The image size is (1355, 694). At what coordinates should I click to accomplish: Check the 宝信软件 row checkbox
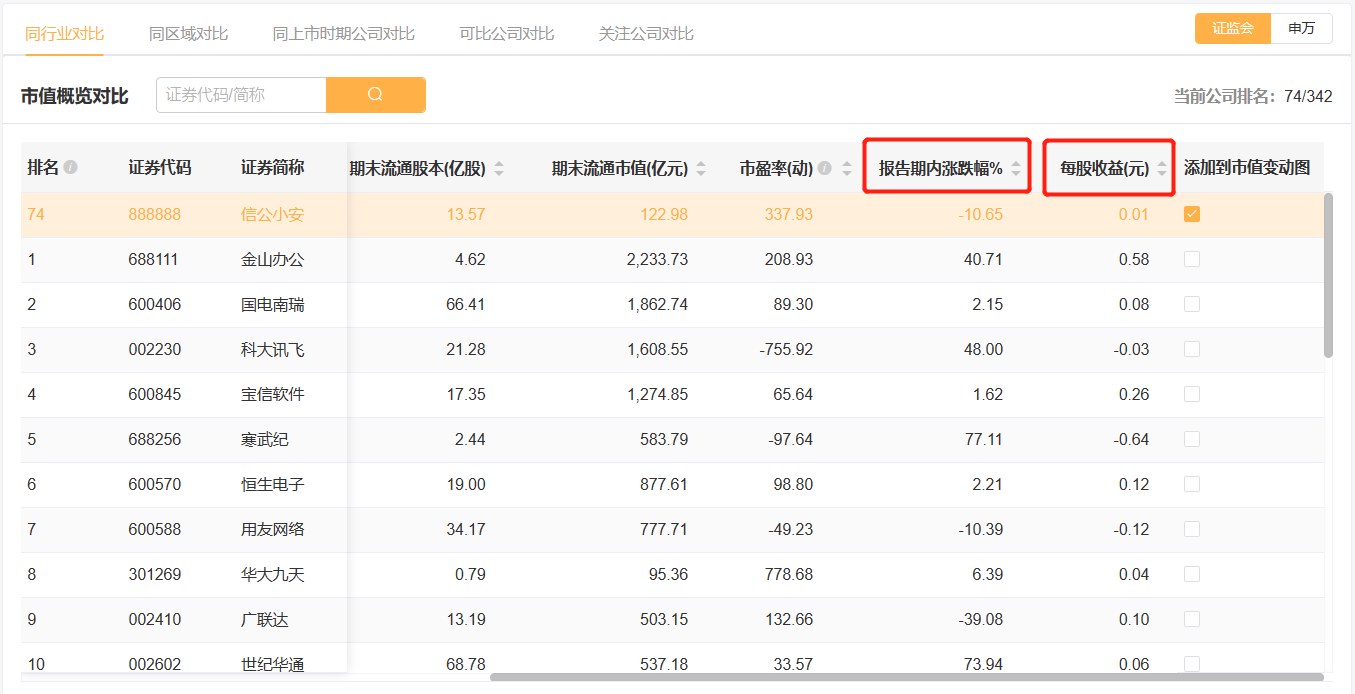pos(1192,394)
